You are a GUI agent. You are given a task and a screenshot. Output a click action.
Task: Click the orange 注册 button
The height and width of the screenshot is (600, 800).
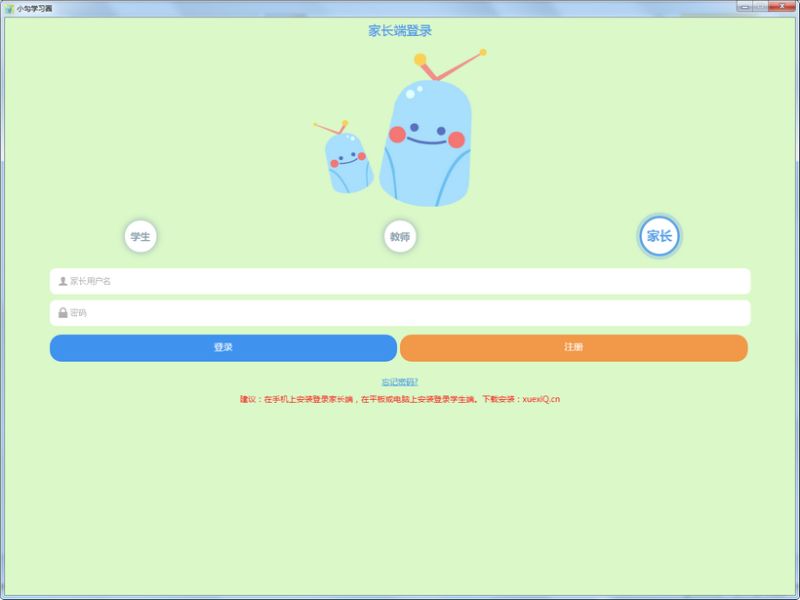573,345
